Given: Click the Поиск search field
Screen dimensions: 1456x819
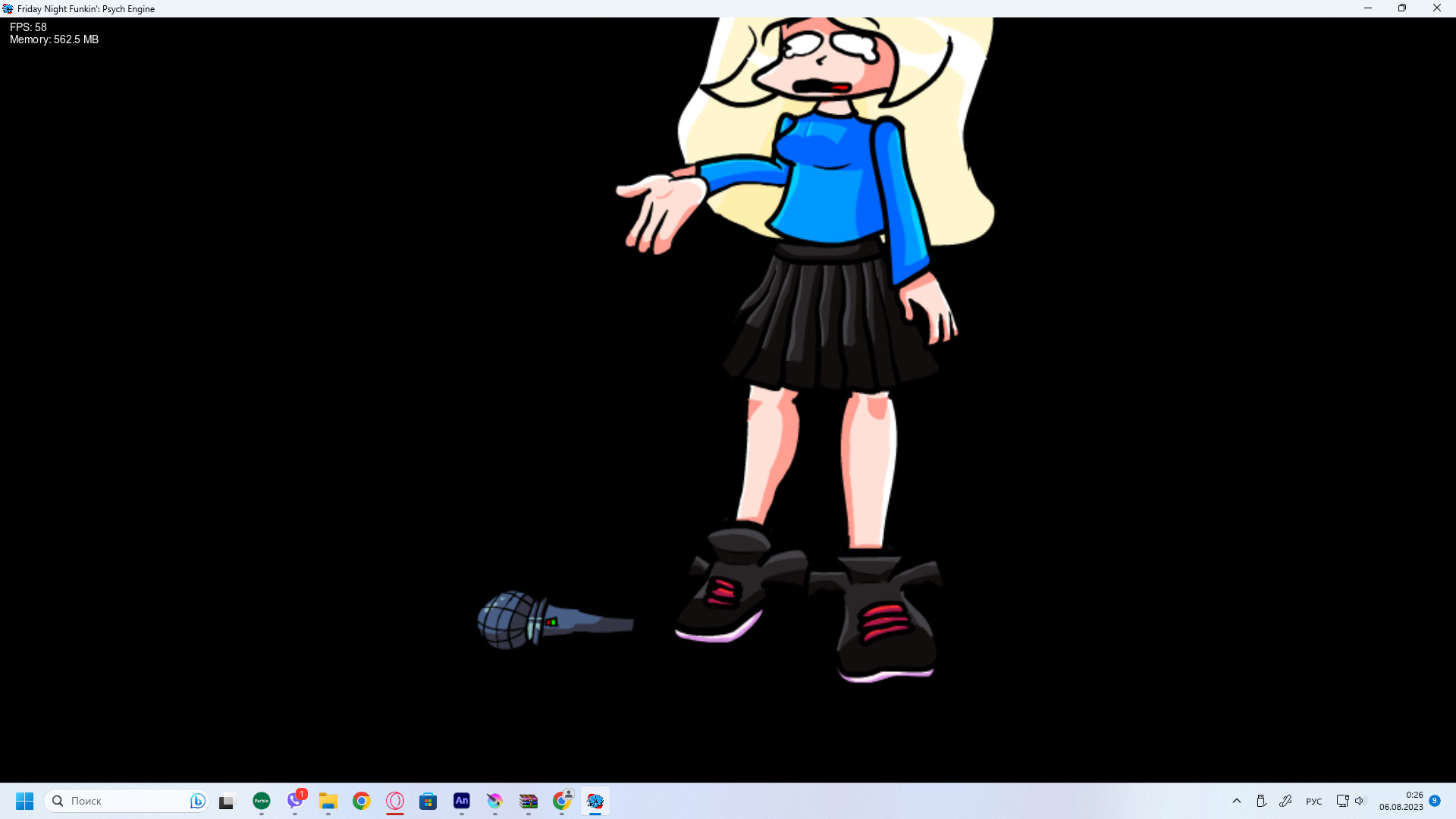Looking at the screenshot, I should coord(126,801).
